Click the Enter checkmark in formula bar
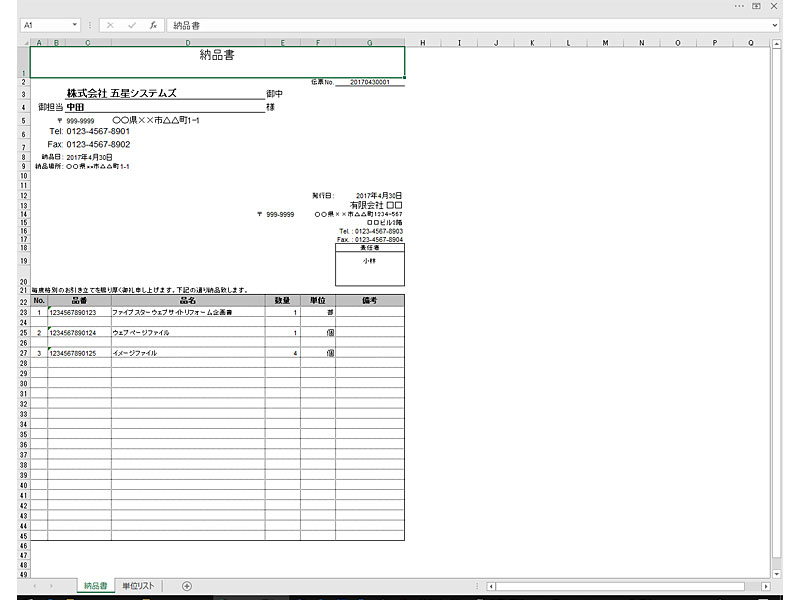This screenshot has height=600, width=800. pos(131,24)
